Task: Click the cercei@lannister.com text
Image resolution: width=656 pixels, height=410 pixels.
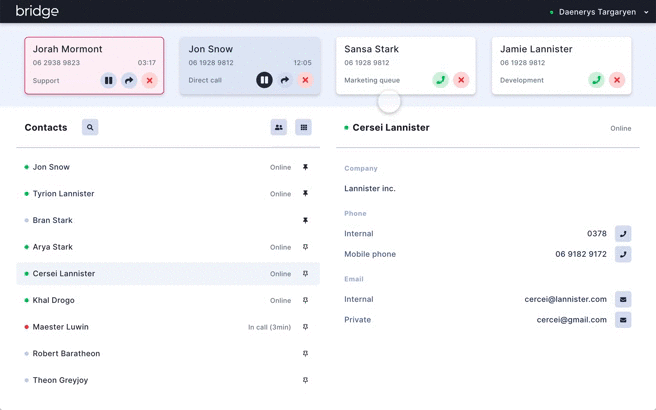Action: pyautogui.click(x=565, y=299)
